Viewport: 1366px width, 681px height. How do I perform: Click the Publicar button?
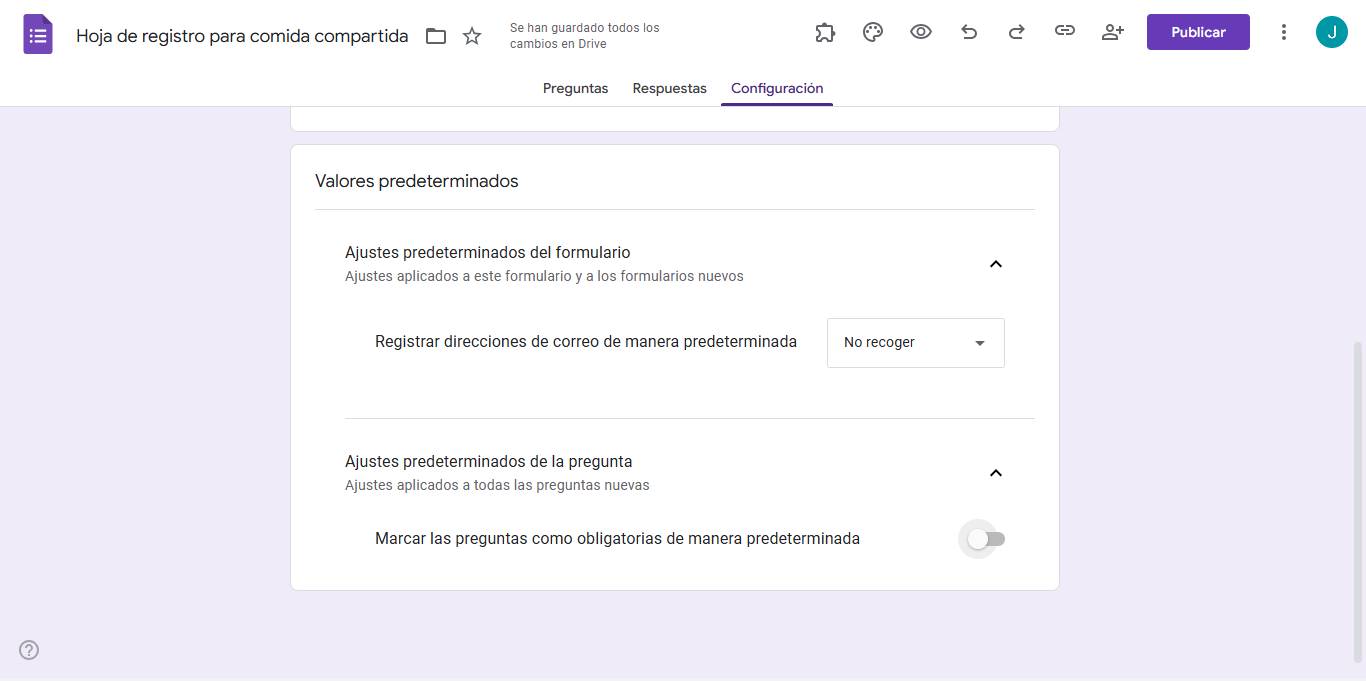(x=1197, y=31)
